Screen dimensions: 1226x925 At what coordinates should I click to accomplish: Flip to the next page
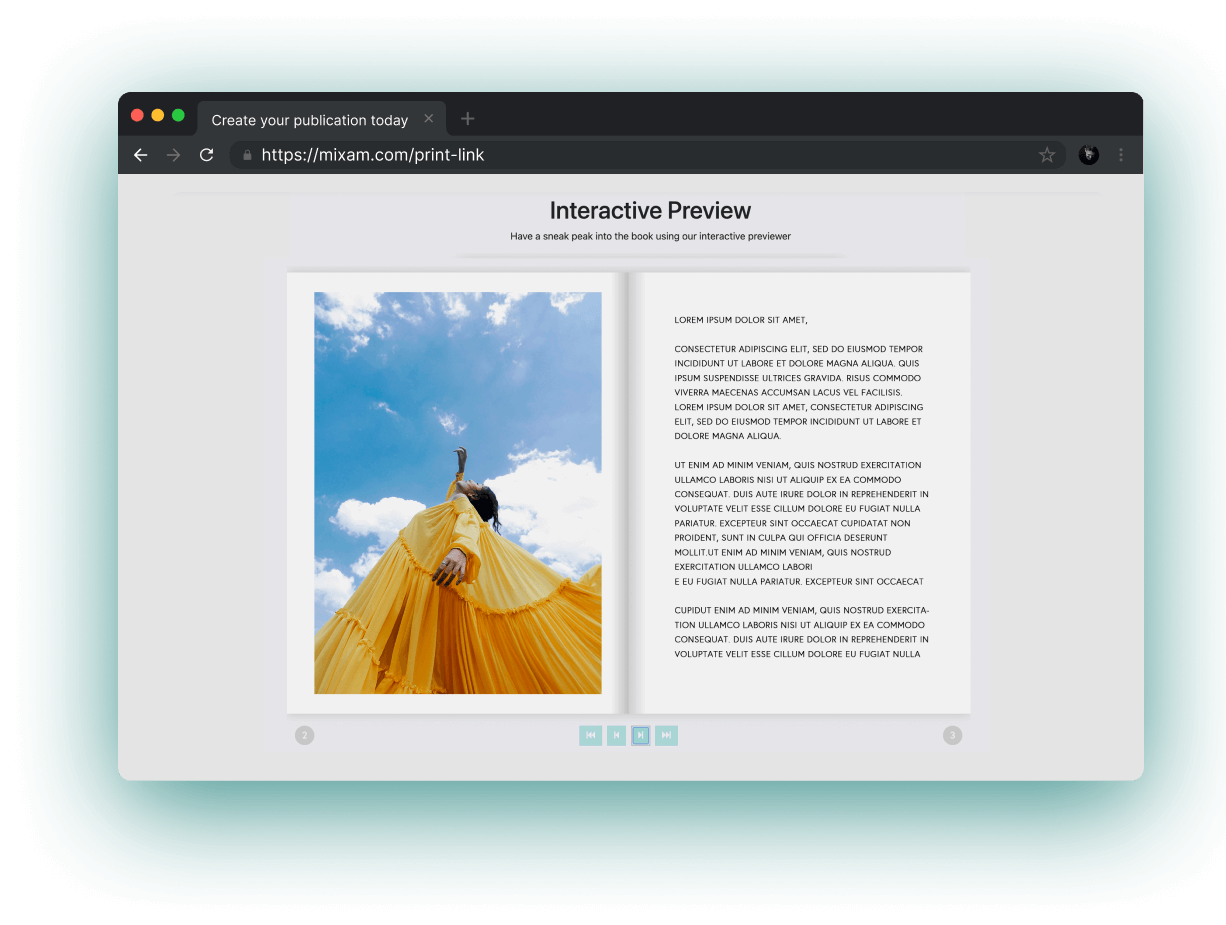tap(641, 736)
